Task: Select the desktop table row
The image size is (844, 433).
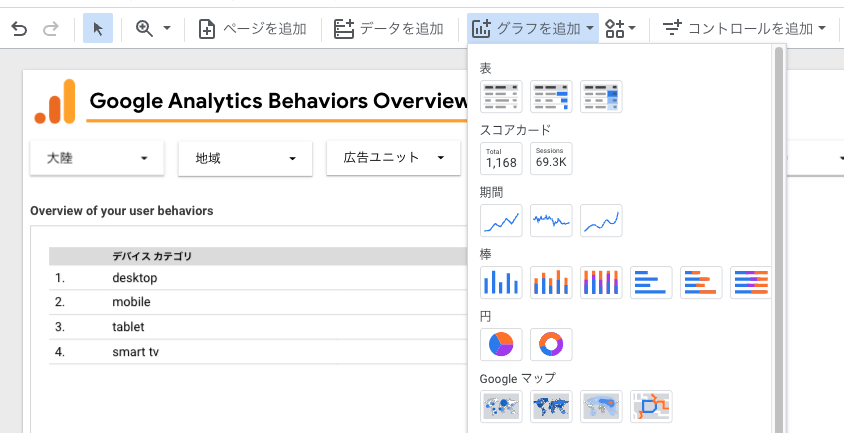Action: (258, 278)
